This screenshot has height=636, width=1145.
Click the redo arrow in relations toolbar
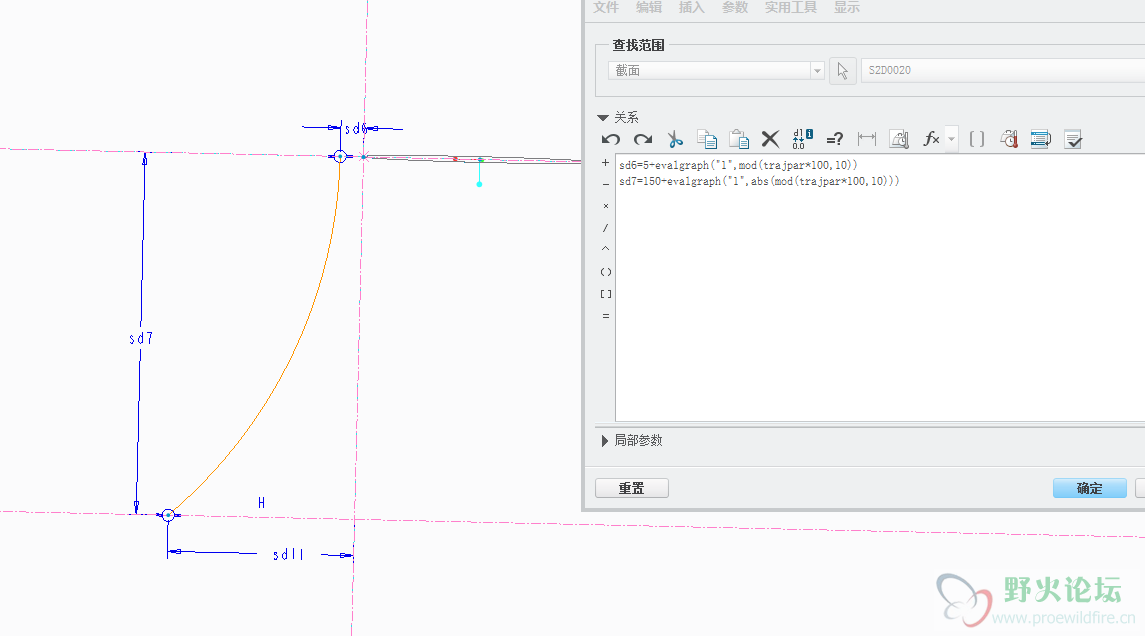[x=643, y=139]
